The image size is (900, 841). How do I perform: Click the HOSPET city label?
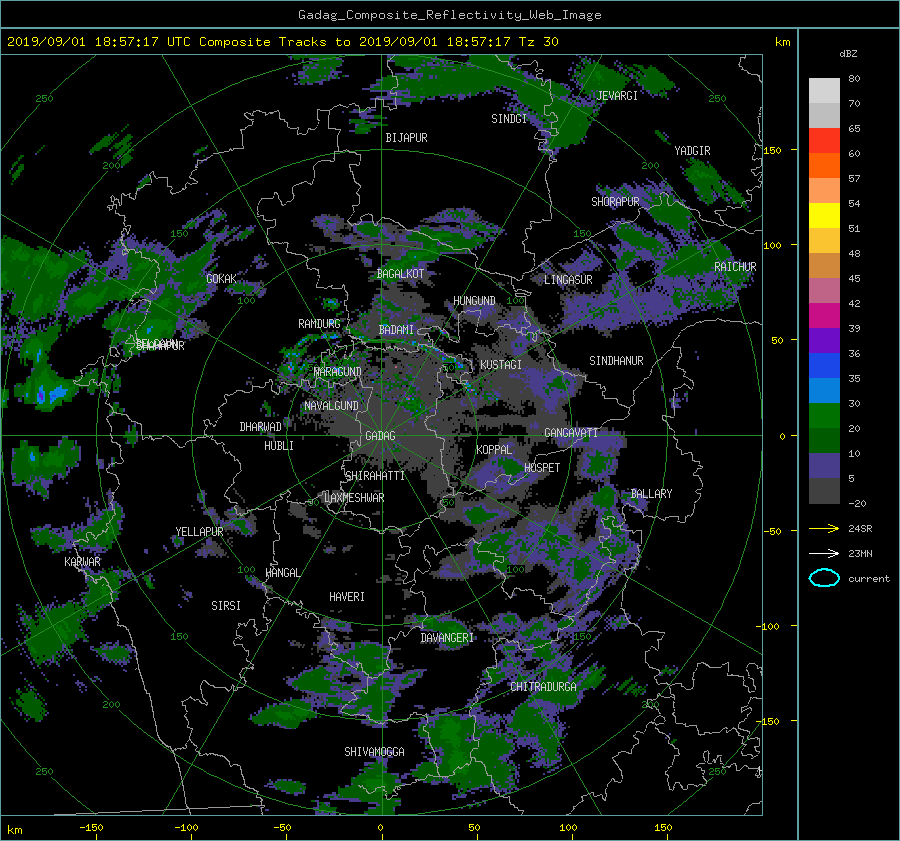(x=542, y=468)
